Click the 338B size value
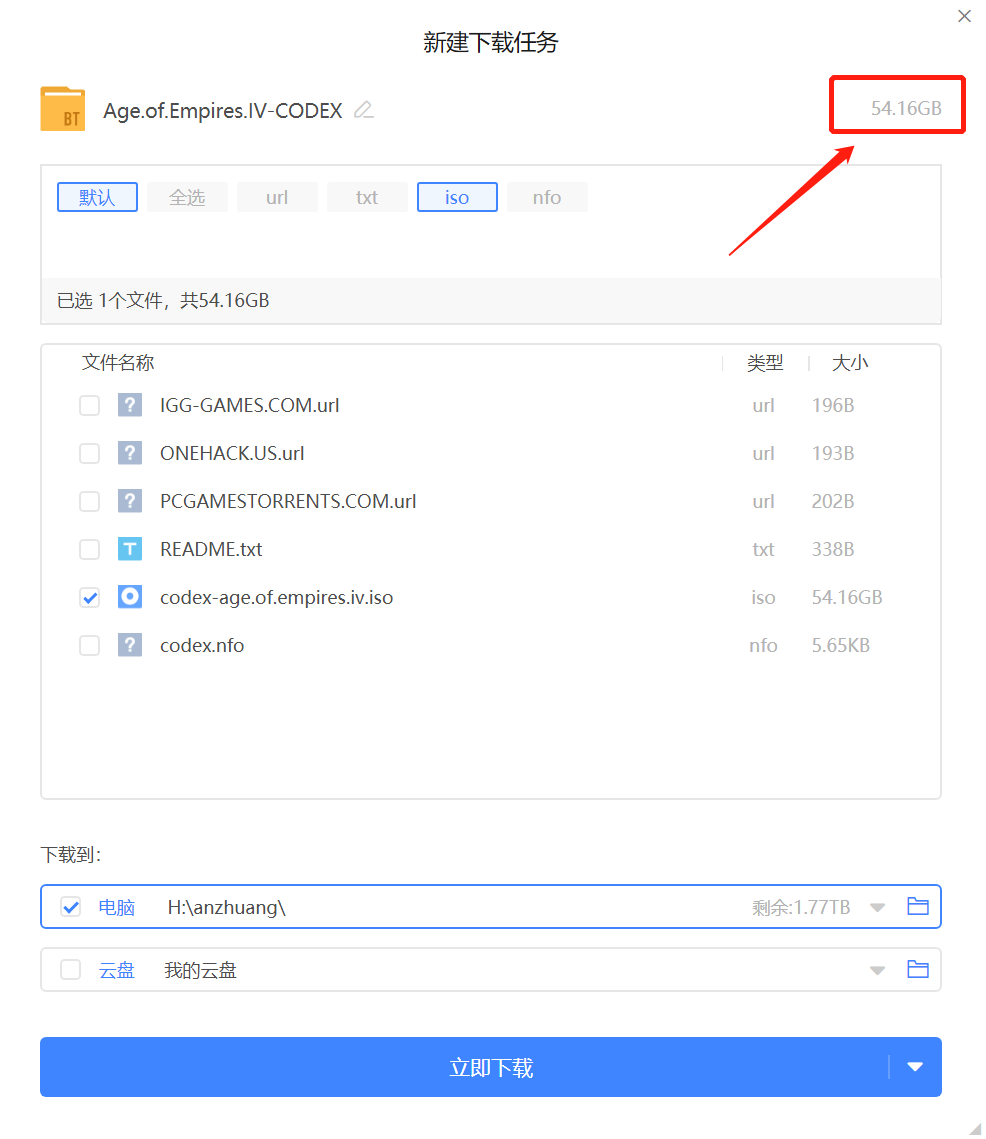The height and width of the screenshot is (1139, 986). (833, 548)
